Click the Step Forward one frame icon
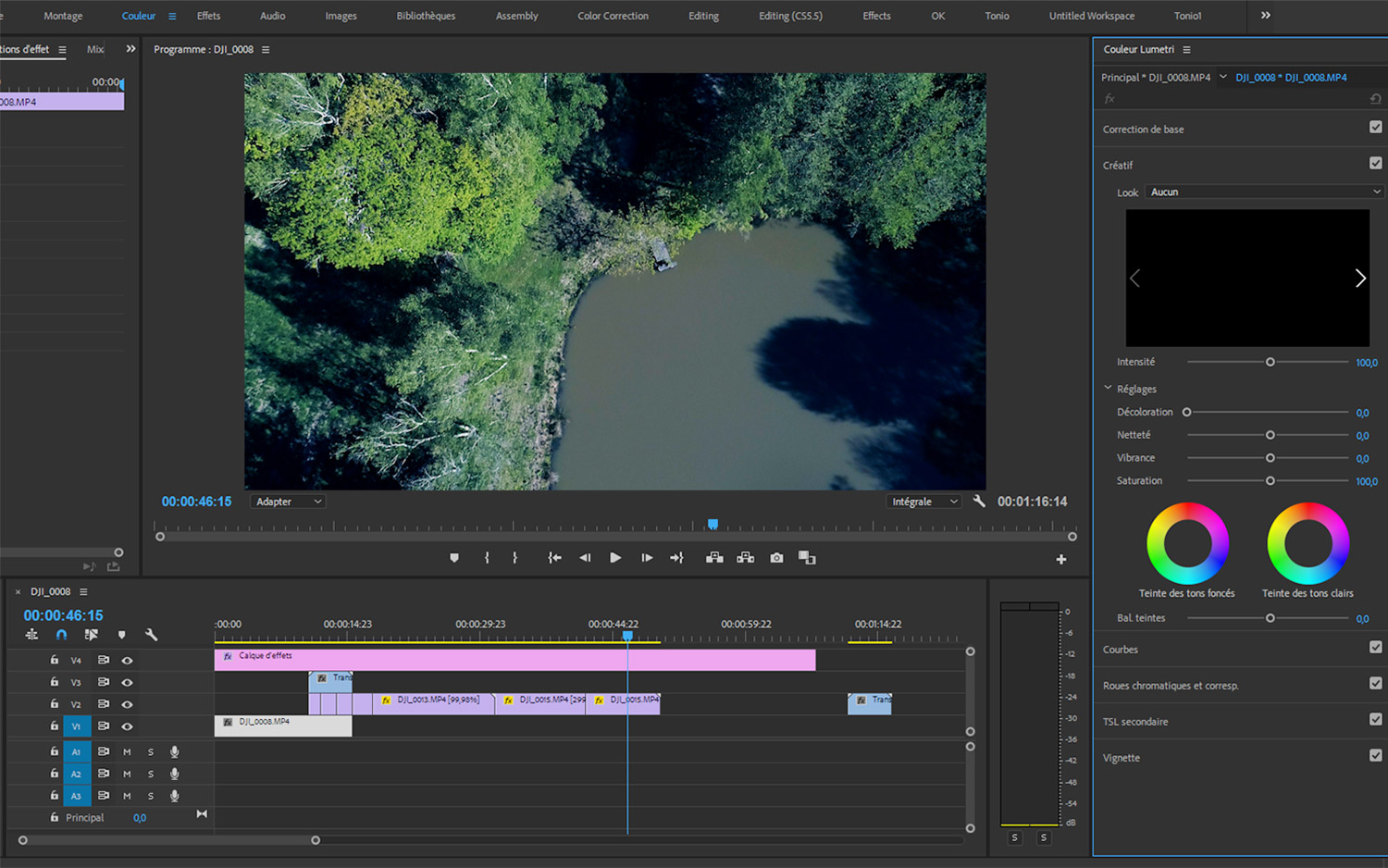The height and width of the screenshot is (868, 1388). click(x=647, y=558)
